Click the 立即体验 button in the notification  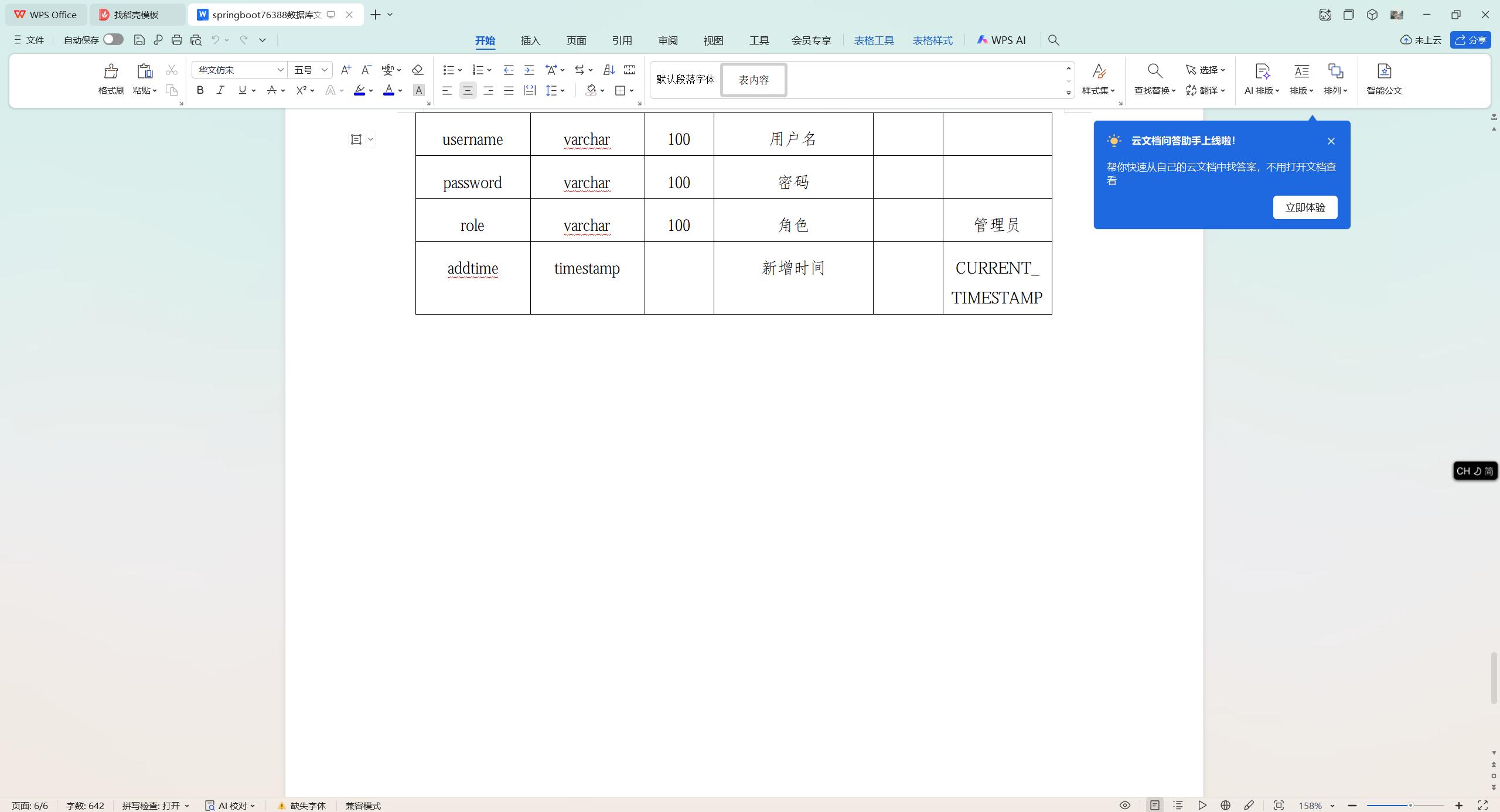pyautogui.click(x=1305, y=207)
